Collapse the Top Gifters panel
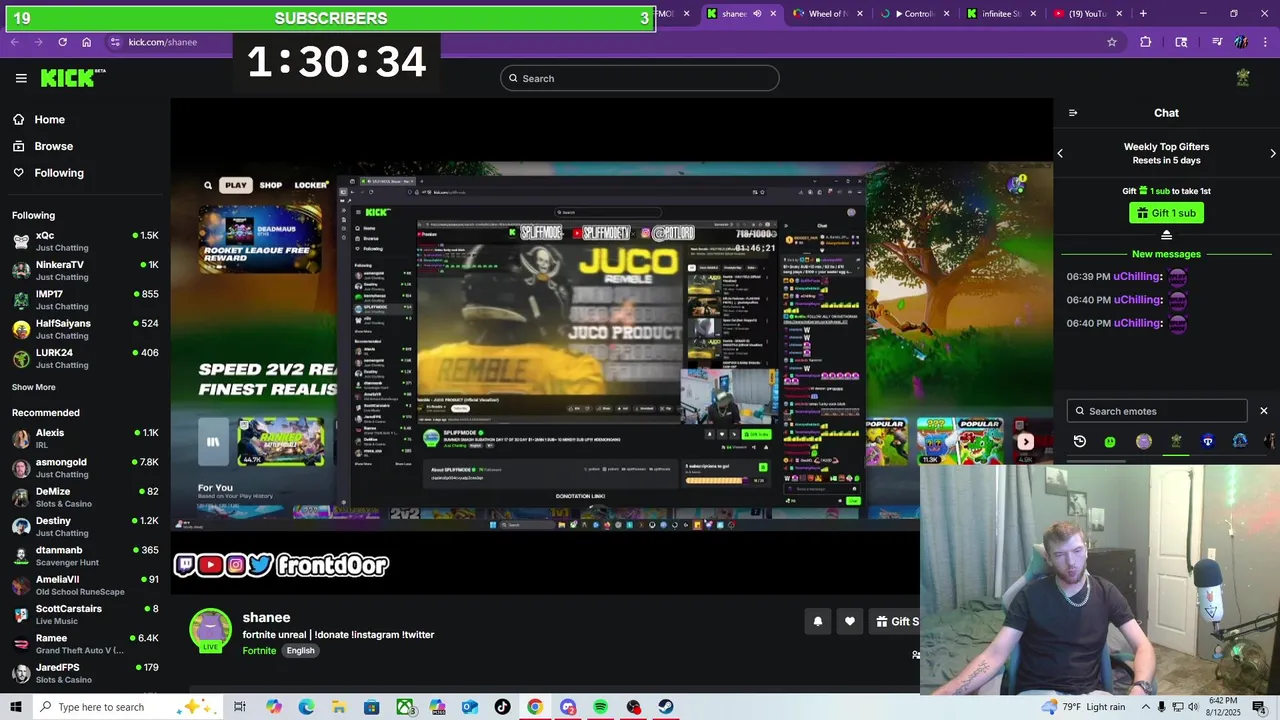1280x720 pixels. pyautogui.click(x=1166, y=235)
